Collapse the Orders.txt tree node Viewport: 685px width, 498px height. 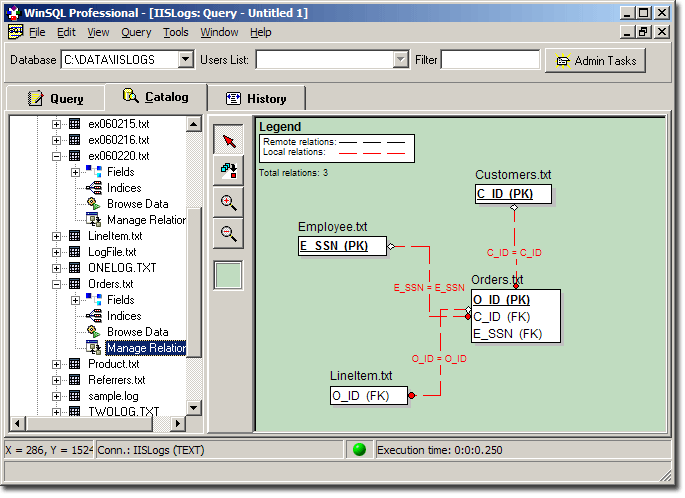(x=56, y=284)
